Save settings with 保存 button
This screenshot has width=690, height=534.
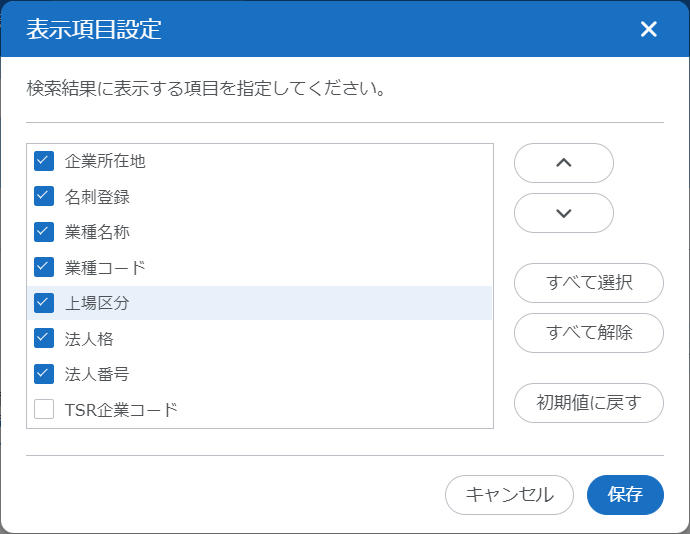coord(625,495)
